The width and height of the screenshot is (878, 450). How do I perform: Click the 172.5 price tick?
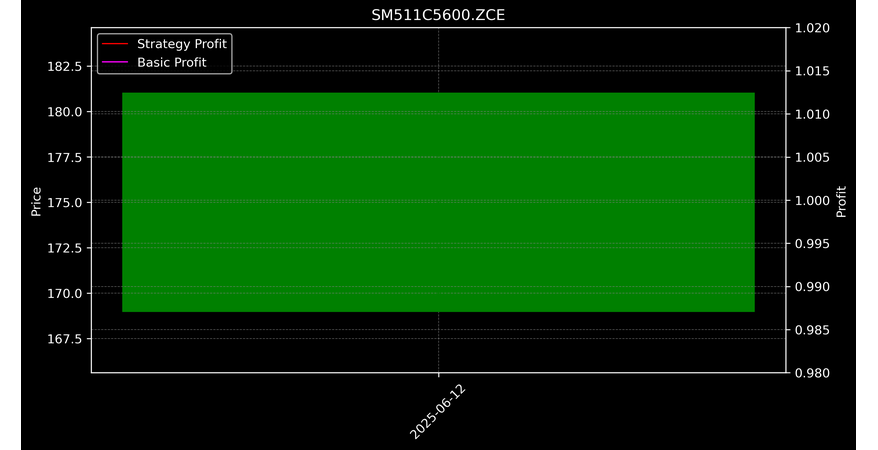point(64,248)
